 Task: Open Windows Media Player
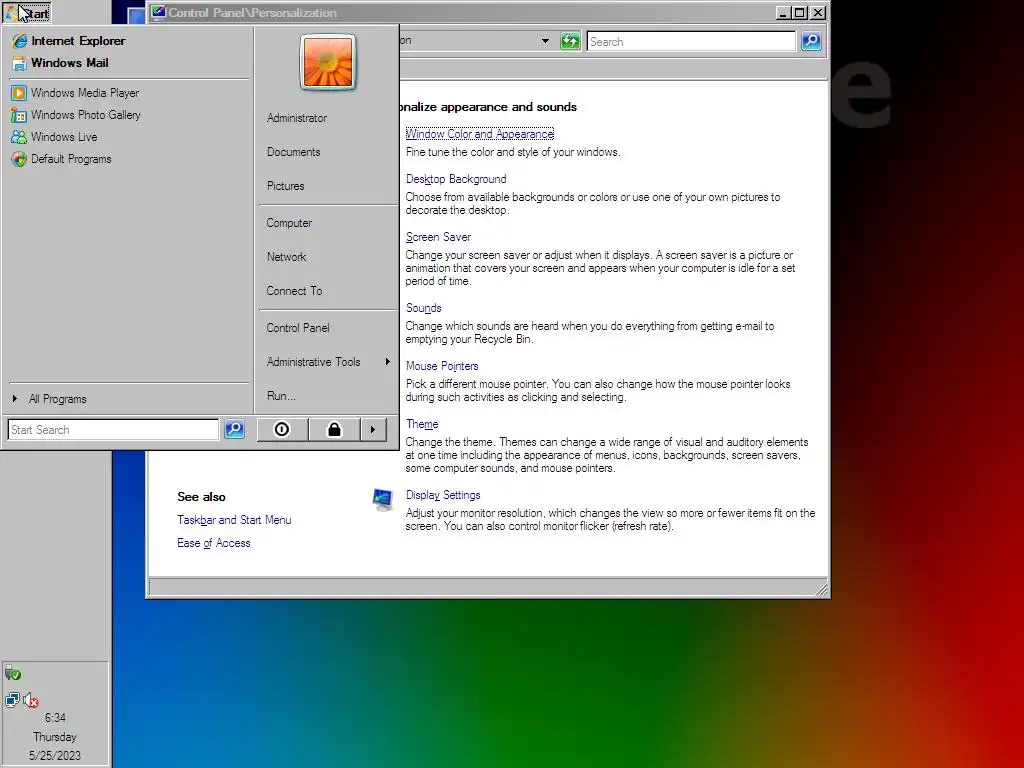click(75, 93)
